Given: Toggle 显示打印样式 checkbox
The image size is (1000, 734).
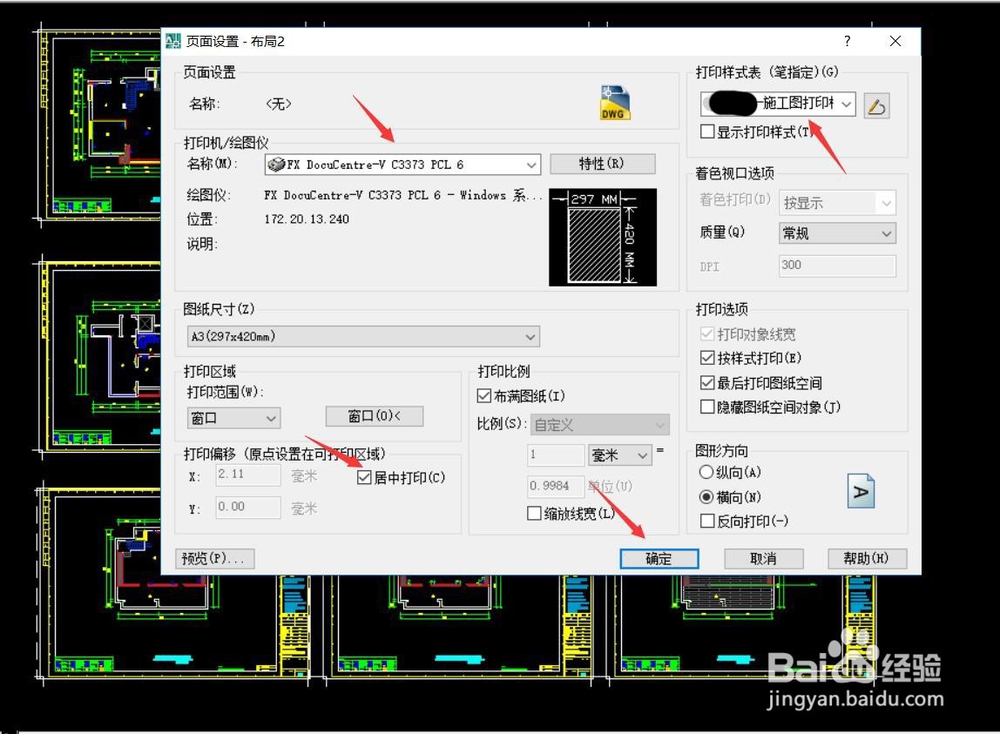Looking at the screenshot, I should pos(707,132).
